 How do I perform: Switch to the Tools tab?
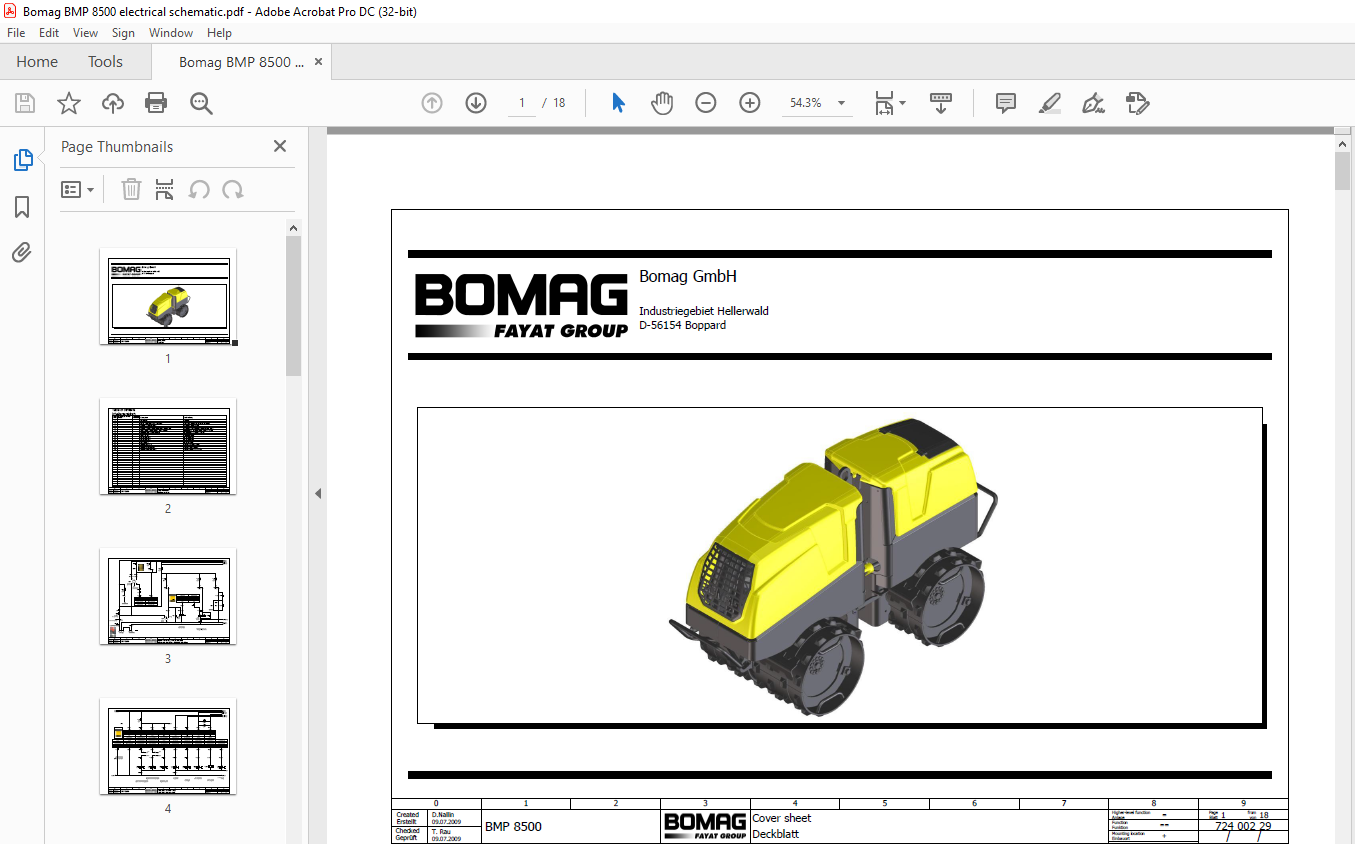pos(105,62)
